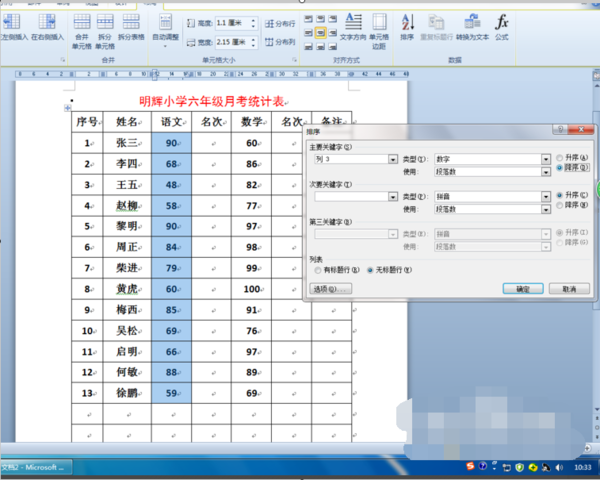
Task: Expand the AutoFit (自动调整) dropdown
Action: click(166, 46)
